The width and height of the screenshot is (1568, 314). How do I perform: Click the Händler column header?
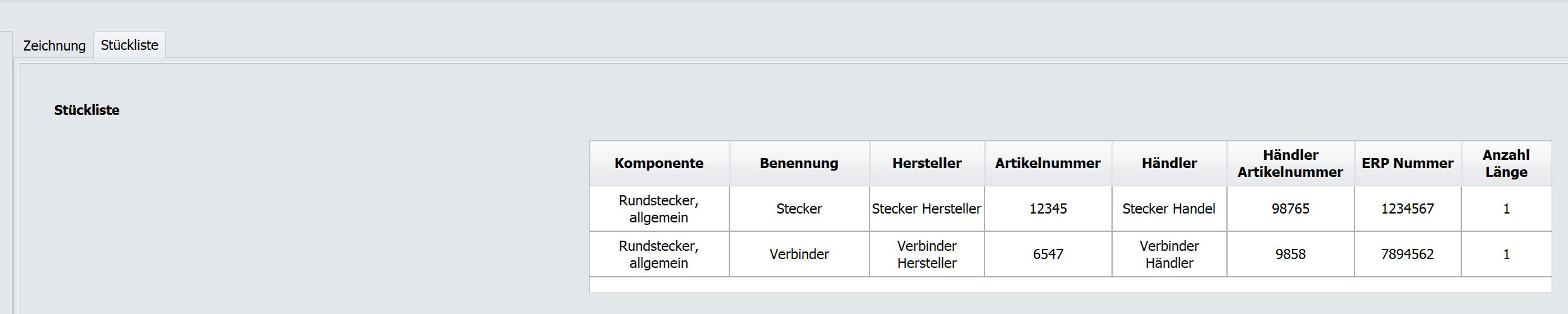[1169, 164]
